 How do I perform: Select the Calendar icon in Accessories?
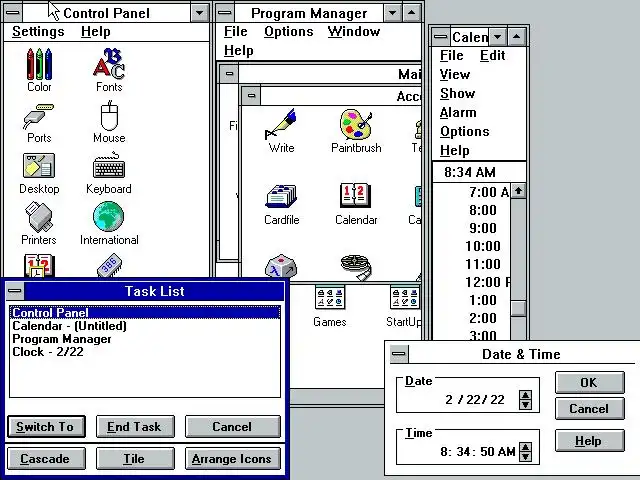356,204
